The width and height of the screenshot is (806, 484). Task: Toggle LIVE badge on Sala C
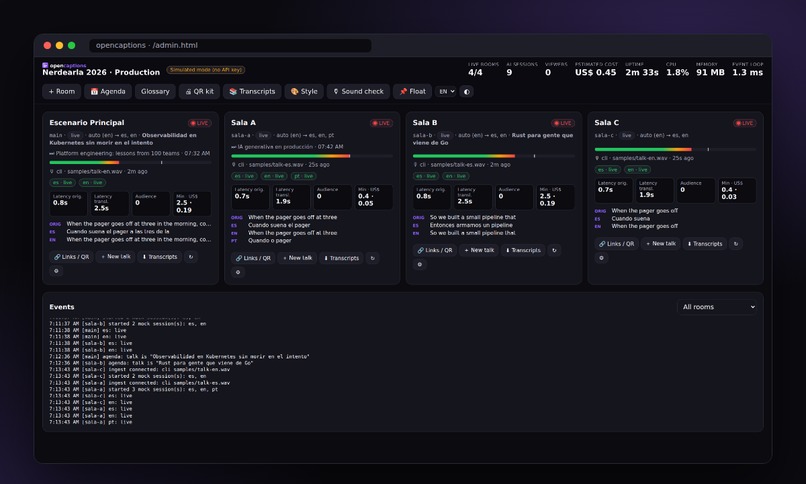(744, 123)
